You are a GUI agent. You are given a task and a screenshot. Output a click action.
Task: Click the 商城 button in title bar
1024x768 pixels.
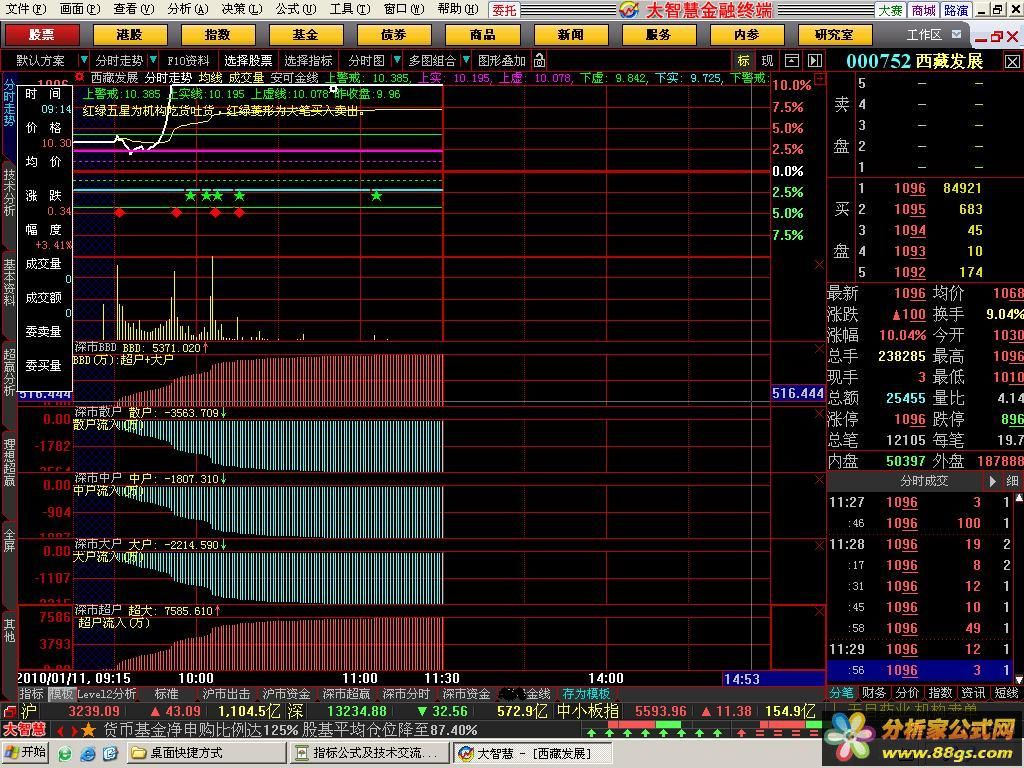click(923, 10)
